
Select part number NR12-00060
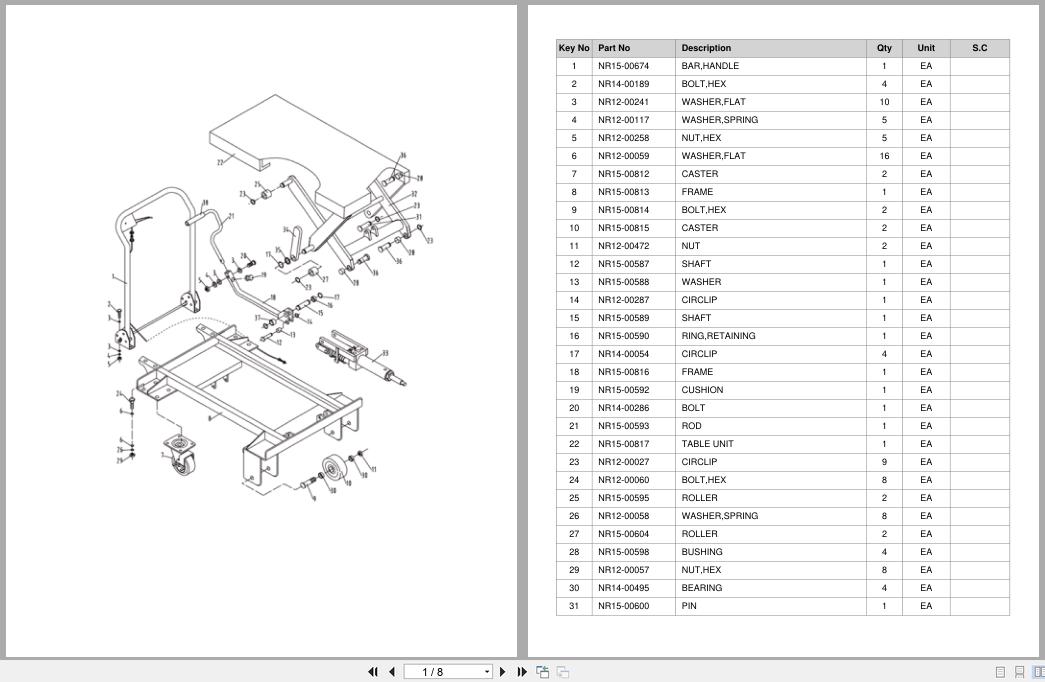click(623, 480)
